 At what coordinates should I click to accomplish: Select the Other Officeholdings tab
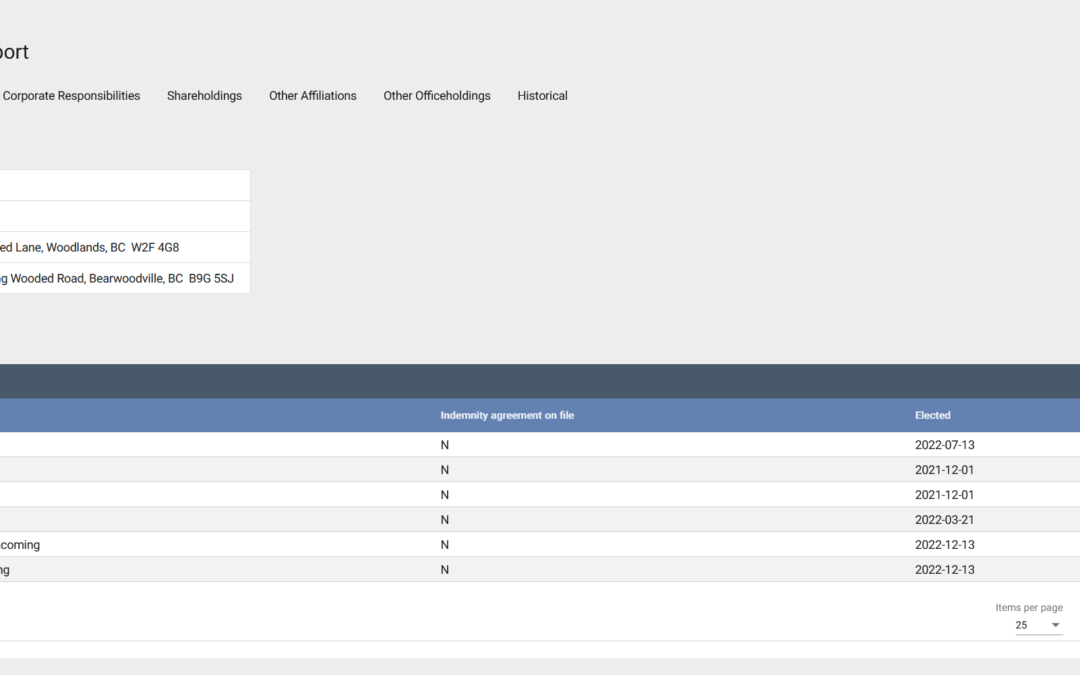[437, 96]
